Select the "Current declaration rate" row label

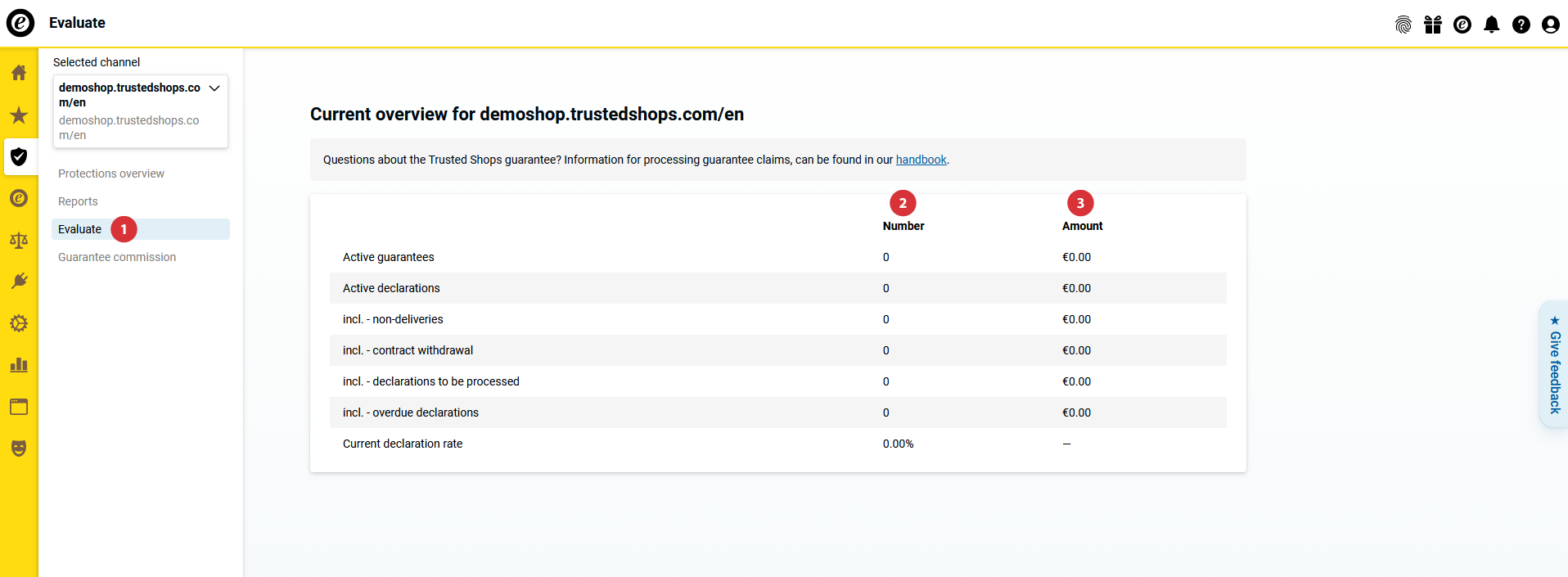click(403, 444)
